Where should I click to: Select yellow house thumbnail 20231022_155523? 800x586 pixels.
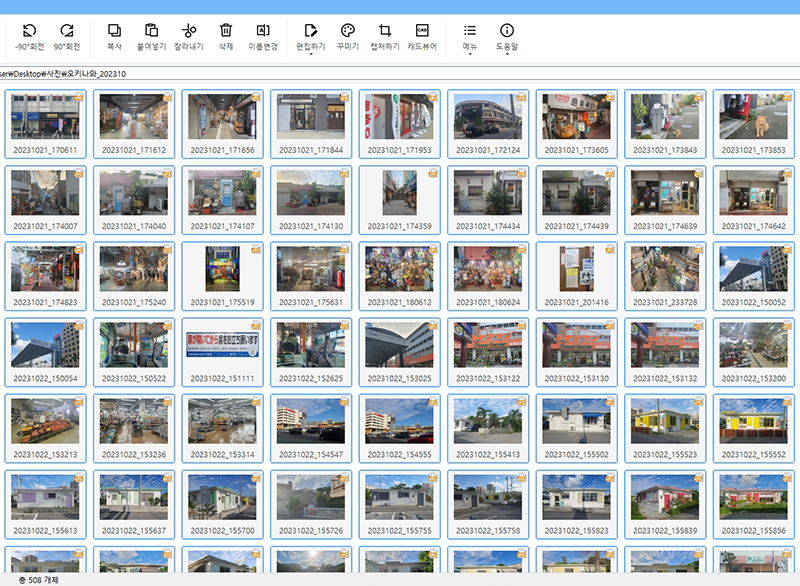[x=665, y=428]
